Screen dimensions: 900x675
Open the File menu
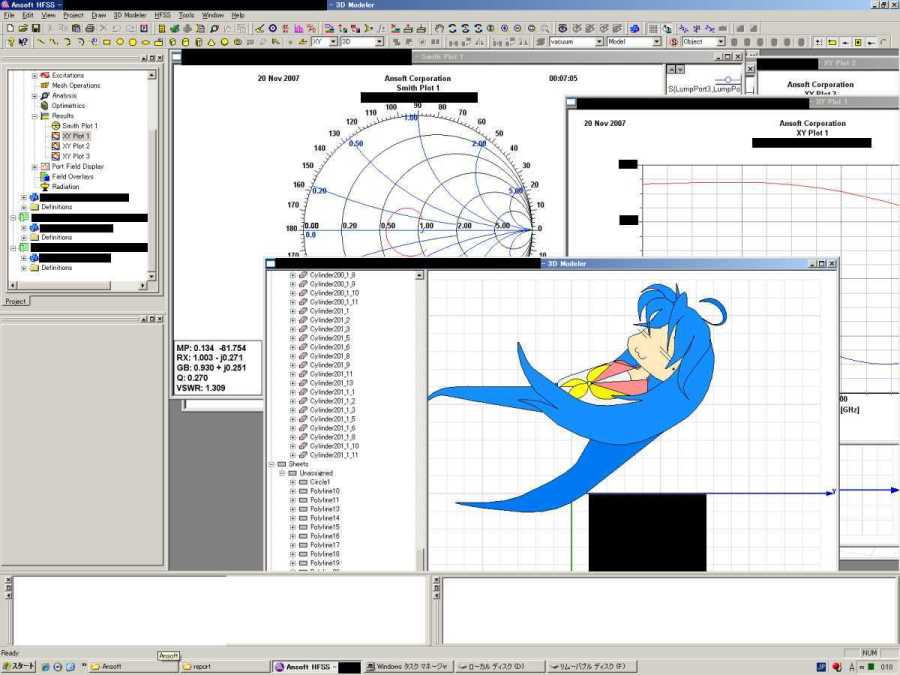pos(9,15)
